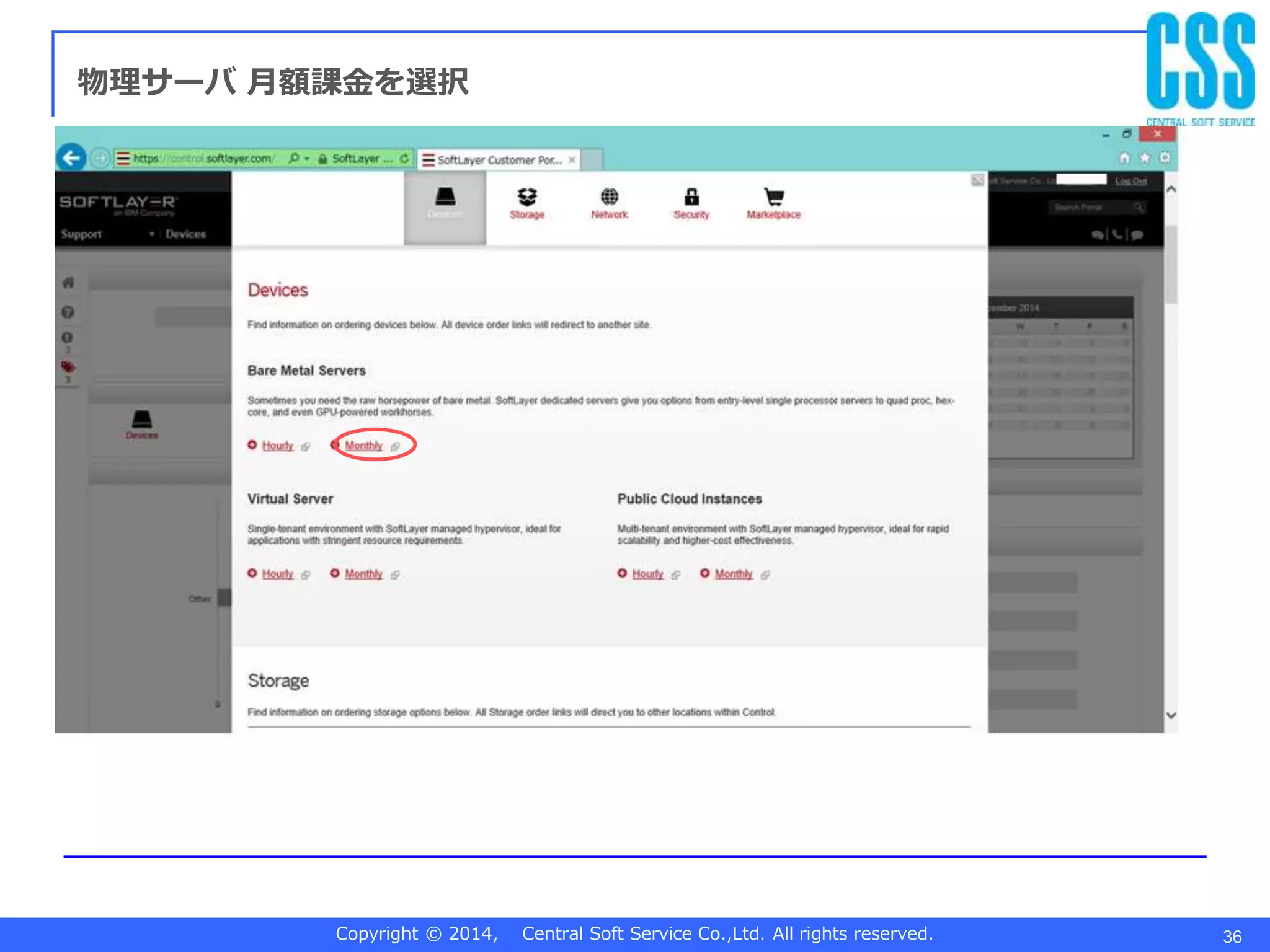
Task: Open the address bar search magnifier dropdown
Action: [298, 159]
